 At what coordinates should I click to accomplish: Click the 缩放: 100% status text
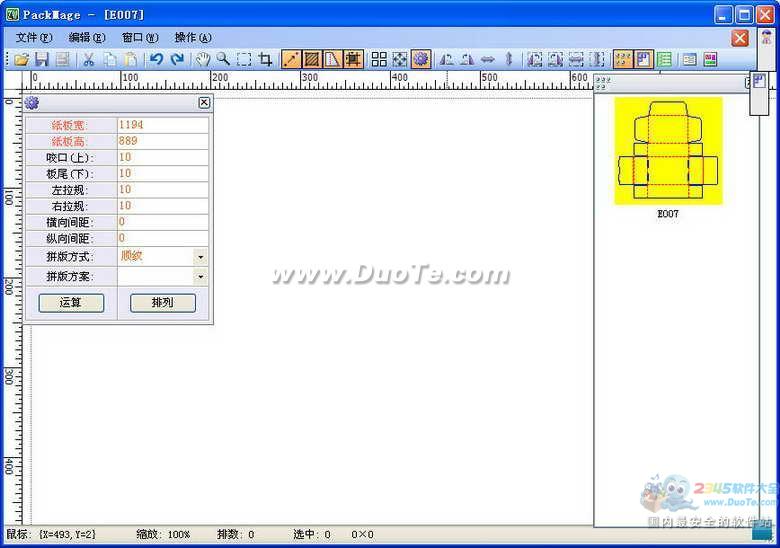coord(164,535)
